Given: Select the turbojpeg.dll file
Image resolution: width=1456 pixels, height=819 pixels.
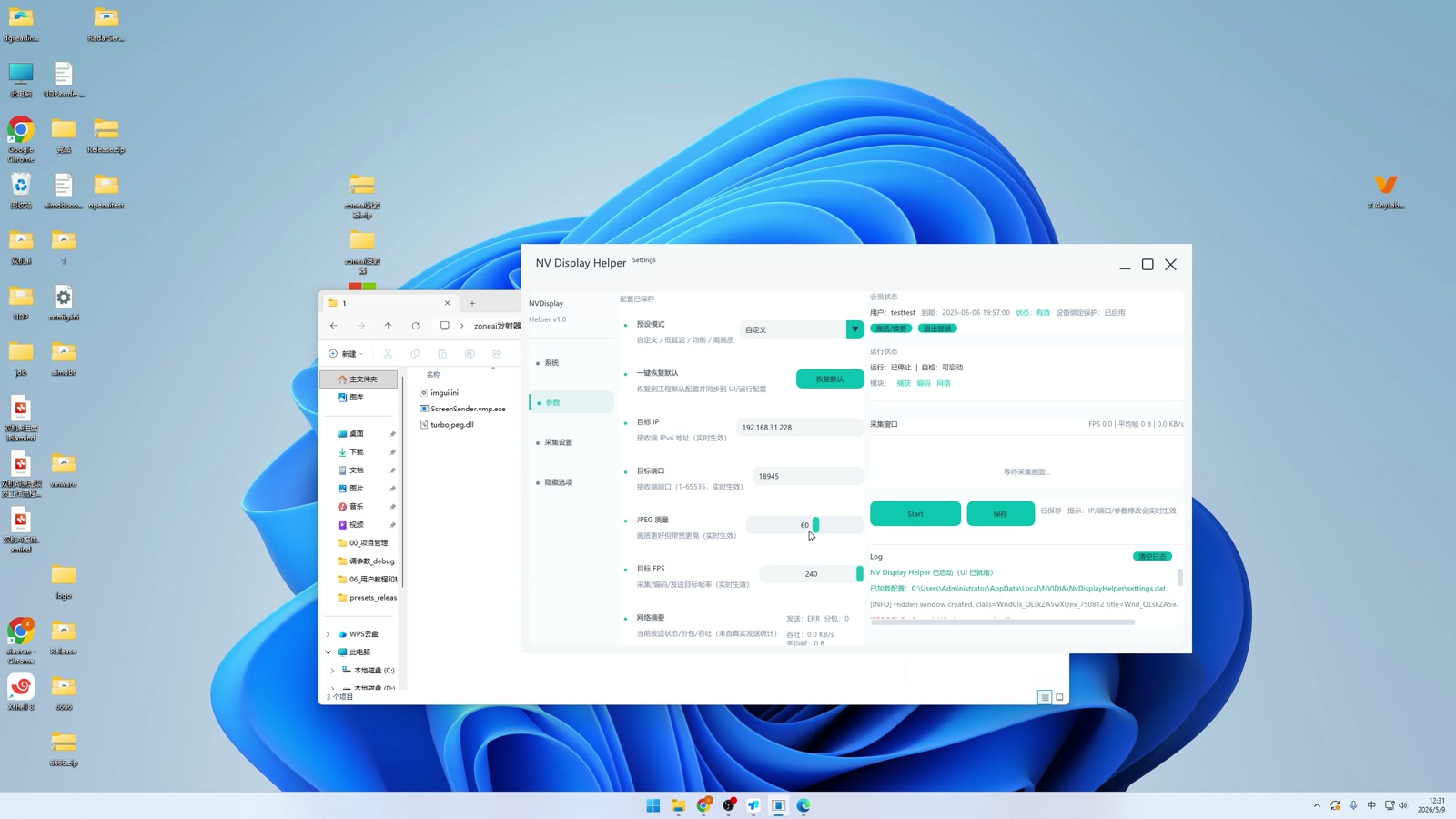Looking at the screenshot, I should (x=447, y=424).
